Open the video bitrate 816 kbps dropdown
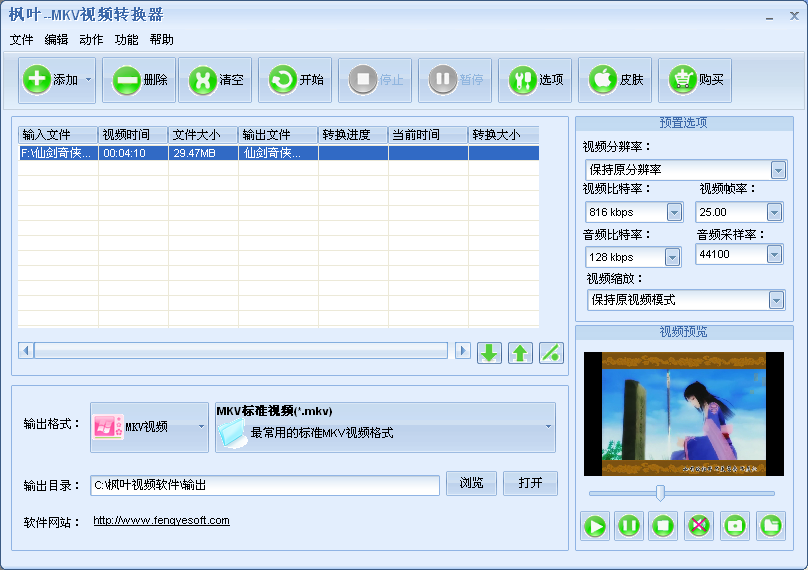808x570 pixels. point(674,212)
